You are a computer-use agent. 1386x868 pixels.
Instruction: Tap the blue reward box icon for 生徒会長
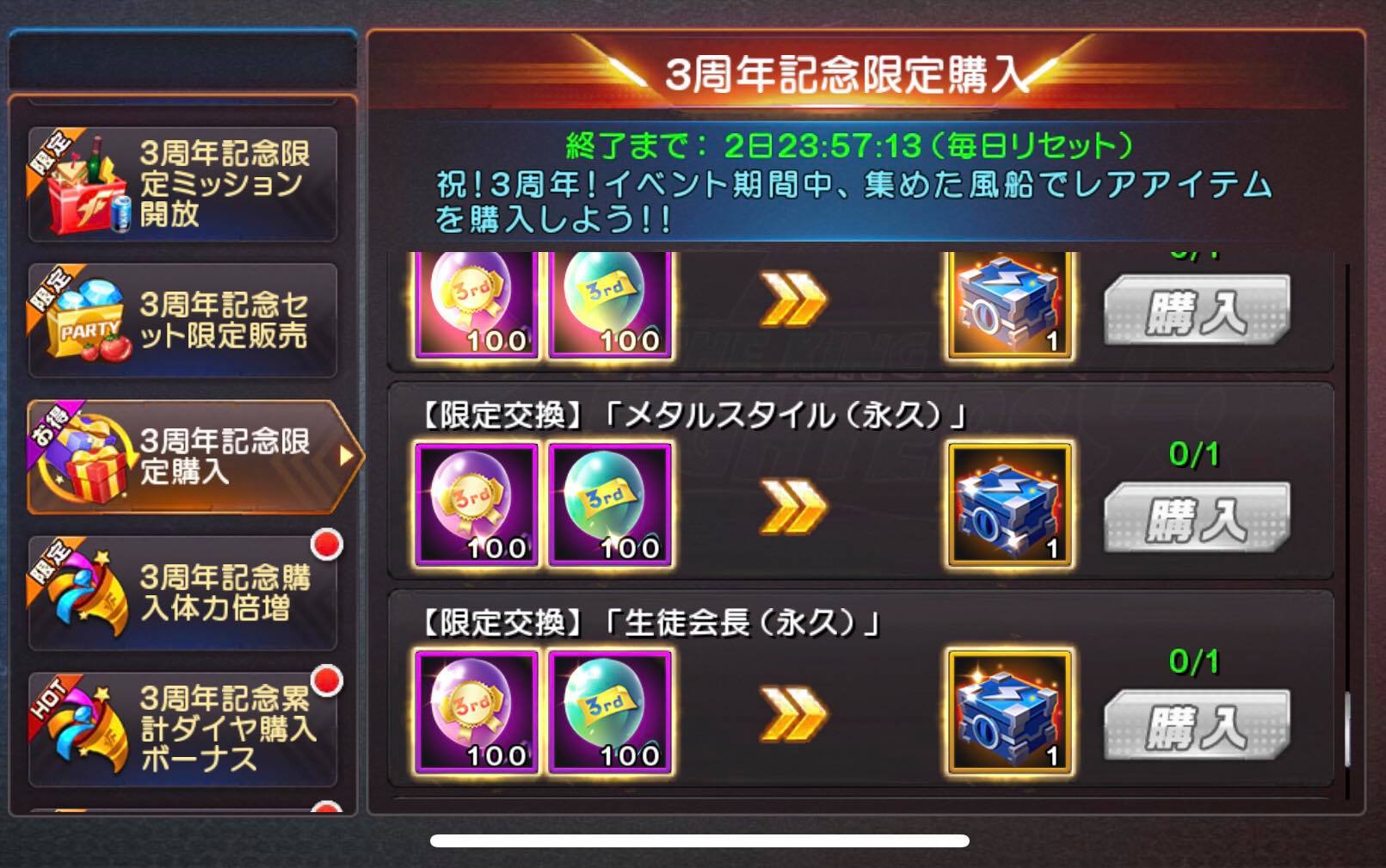point(1010,712)
